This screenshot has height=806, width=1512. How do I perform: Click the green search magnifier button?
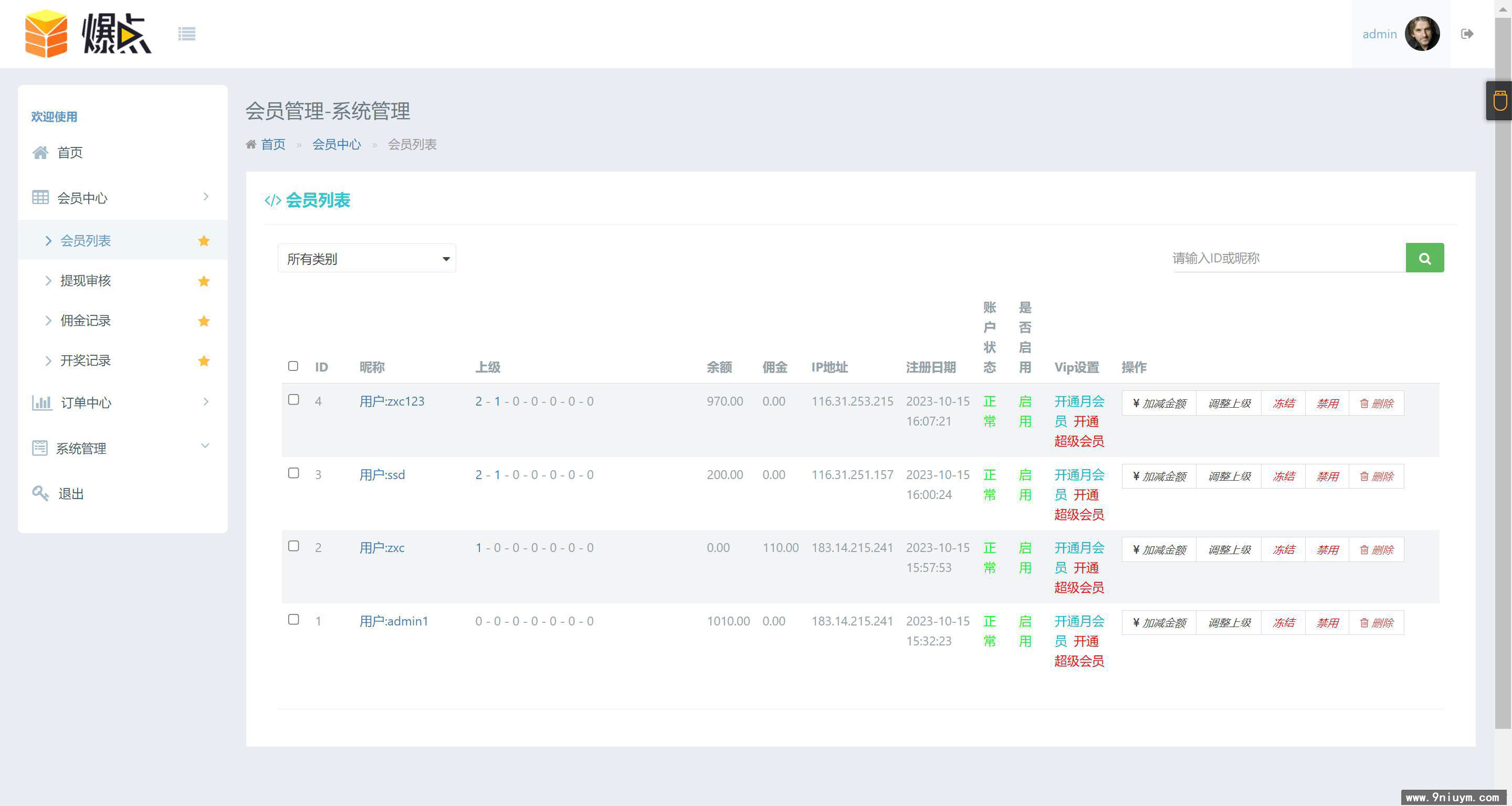pos(1424,258)
